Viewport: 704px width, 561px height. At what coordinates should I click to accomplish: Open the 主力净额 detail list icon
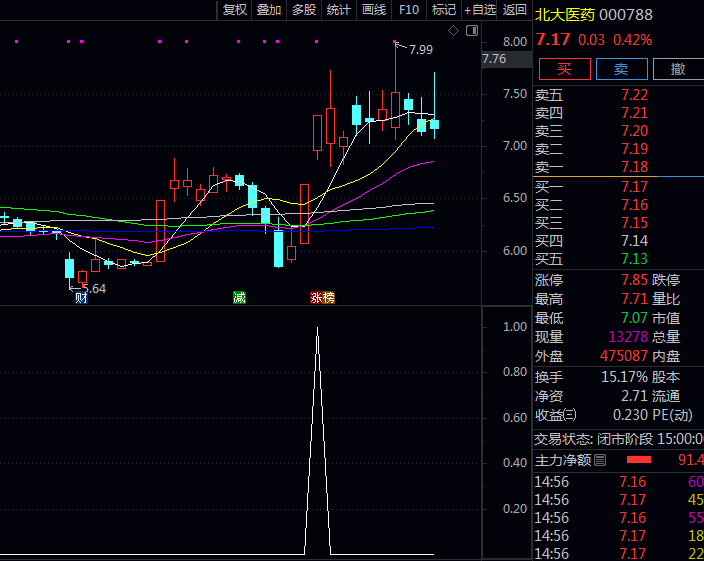pyautogui.click(x=600, y=460)
